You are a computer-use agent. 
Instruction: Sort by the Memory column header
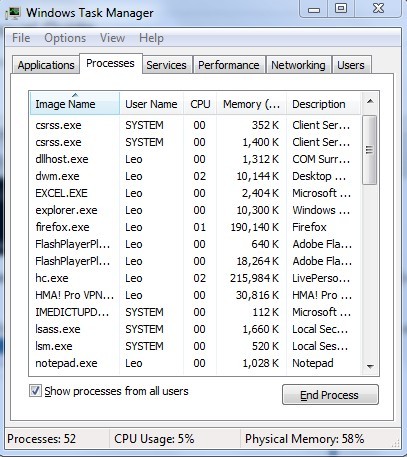pyautogui.click(x=251, y=104)
